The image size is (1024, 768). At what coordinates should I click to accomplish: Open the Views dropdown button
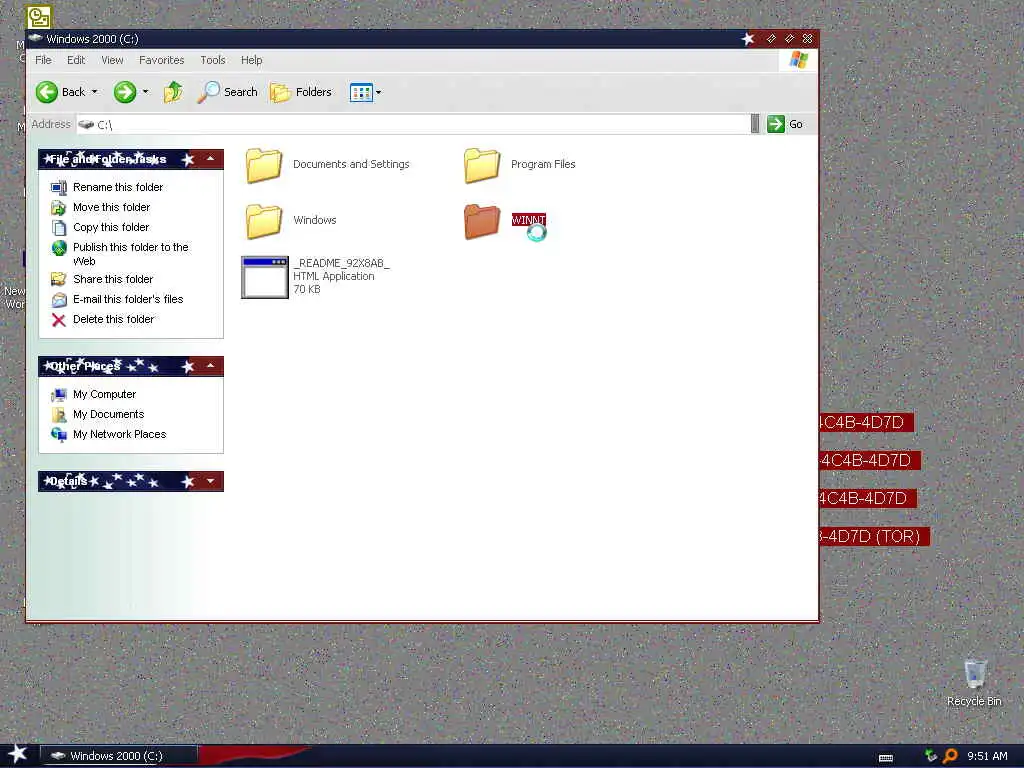click(x=365, y=92)
